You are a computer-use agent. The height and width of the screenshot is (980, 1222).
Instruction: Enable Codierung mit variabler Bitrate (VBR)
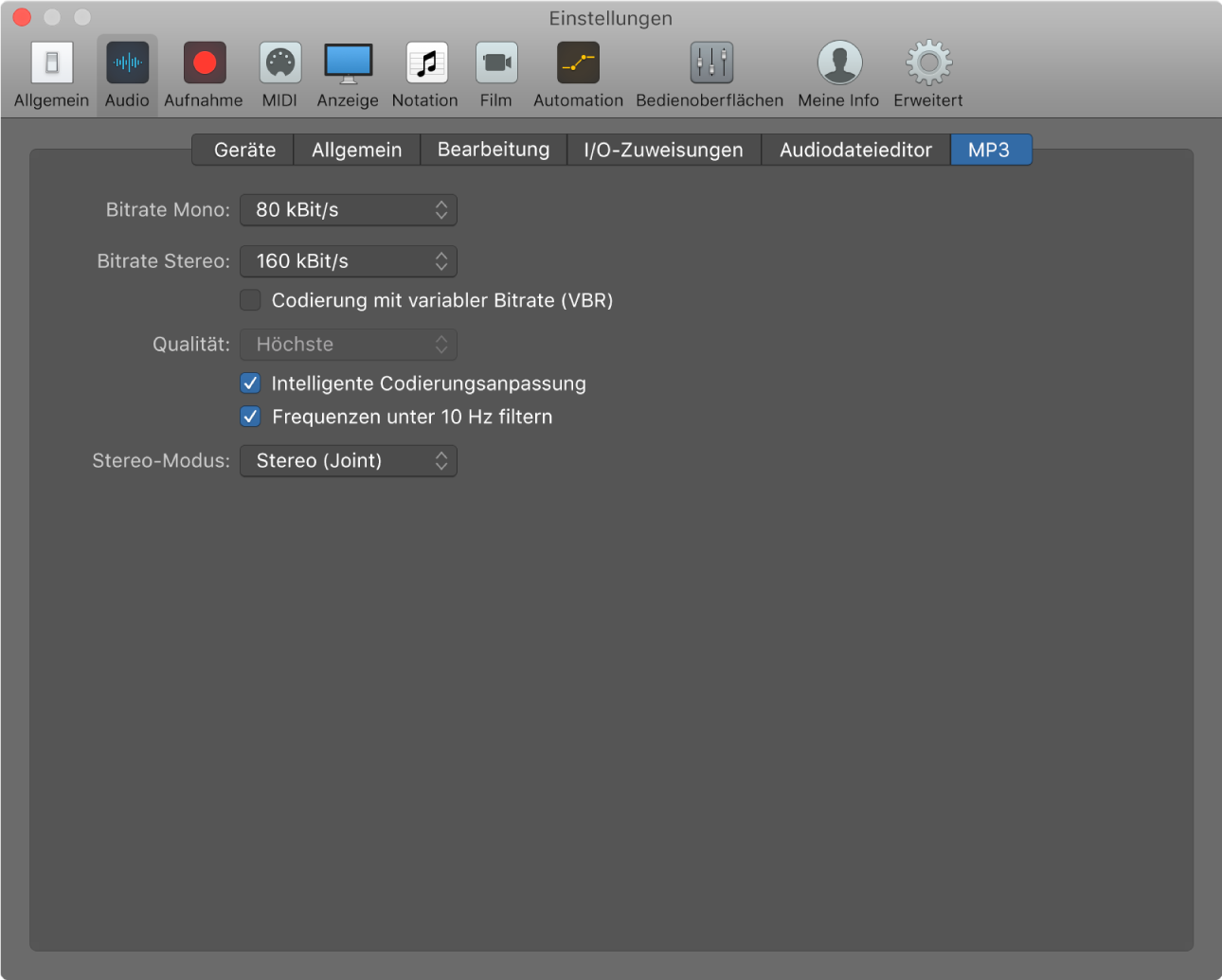click(250, 300)
